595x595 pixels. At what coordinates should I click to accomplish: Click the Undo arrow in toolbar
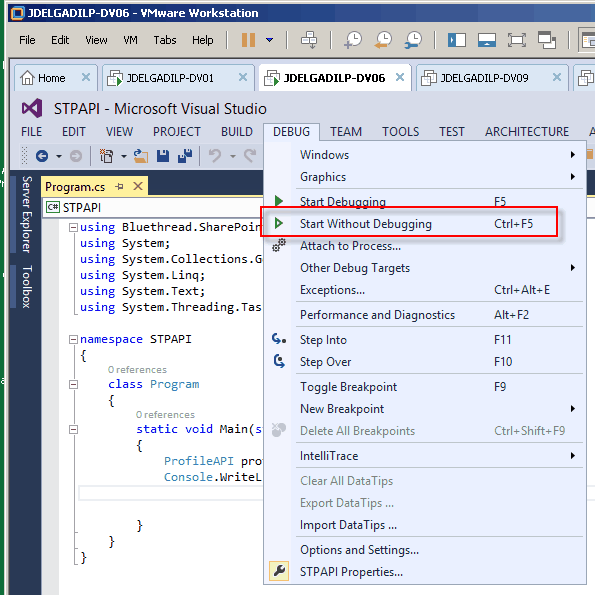(215, 156)
